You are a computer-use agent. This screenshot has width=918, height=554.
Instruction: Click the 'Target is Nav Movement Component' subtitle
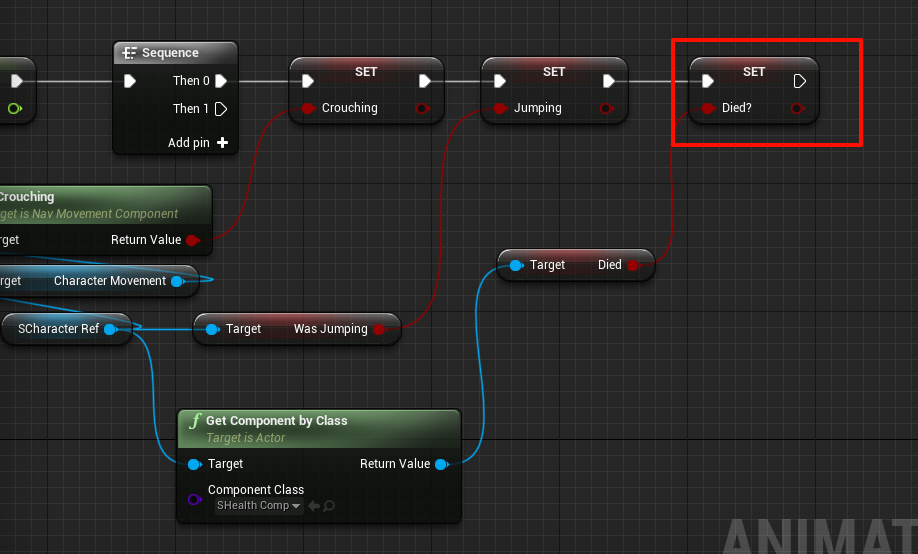pos(89,214)
